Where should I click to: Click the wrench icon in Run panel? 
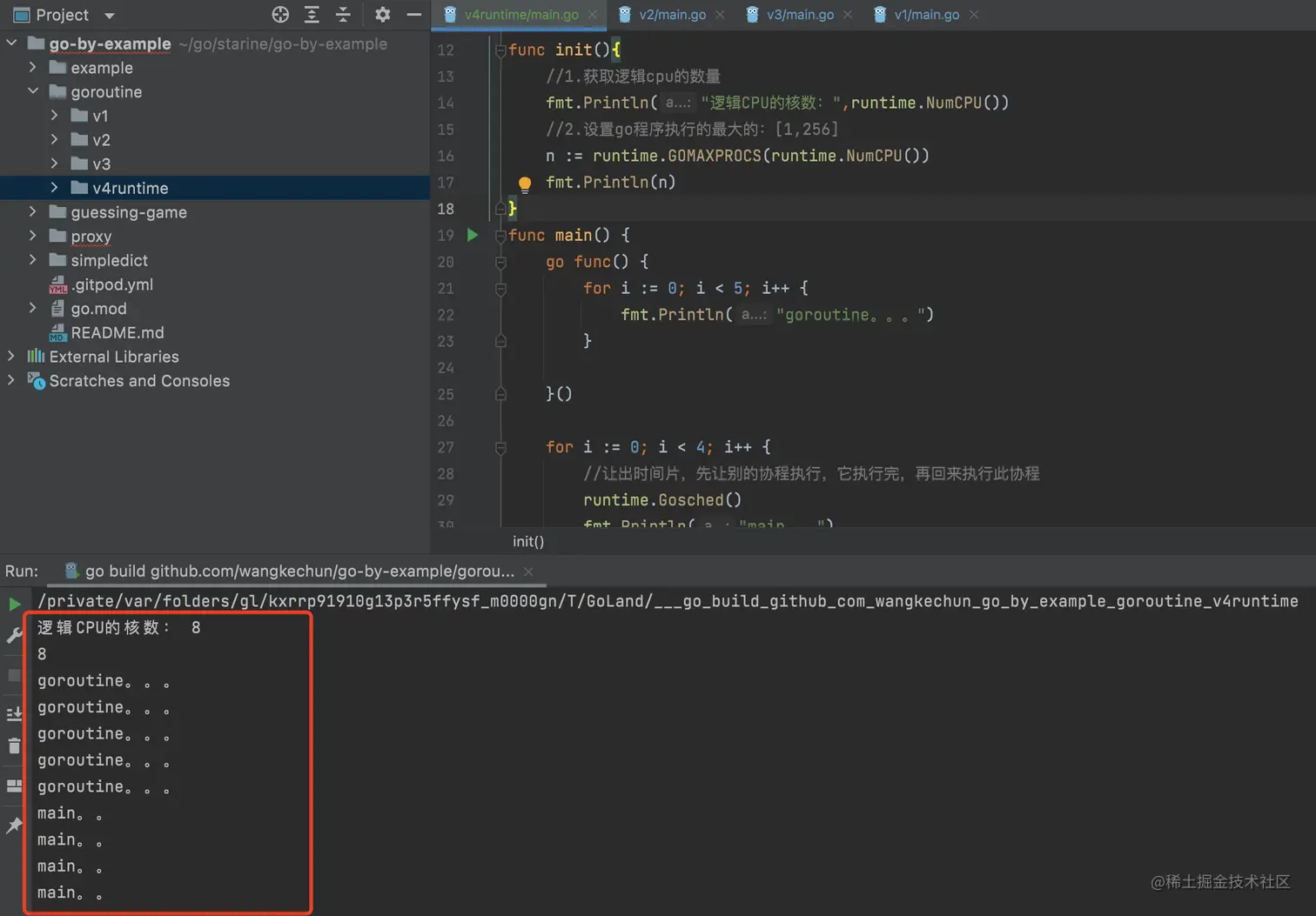[15, 635]
